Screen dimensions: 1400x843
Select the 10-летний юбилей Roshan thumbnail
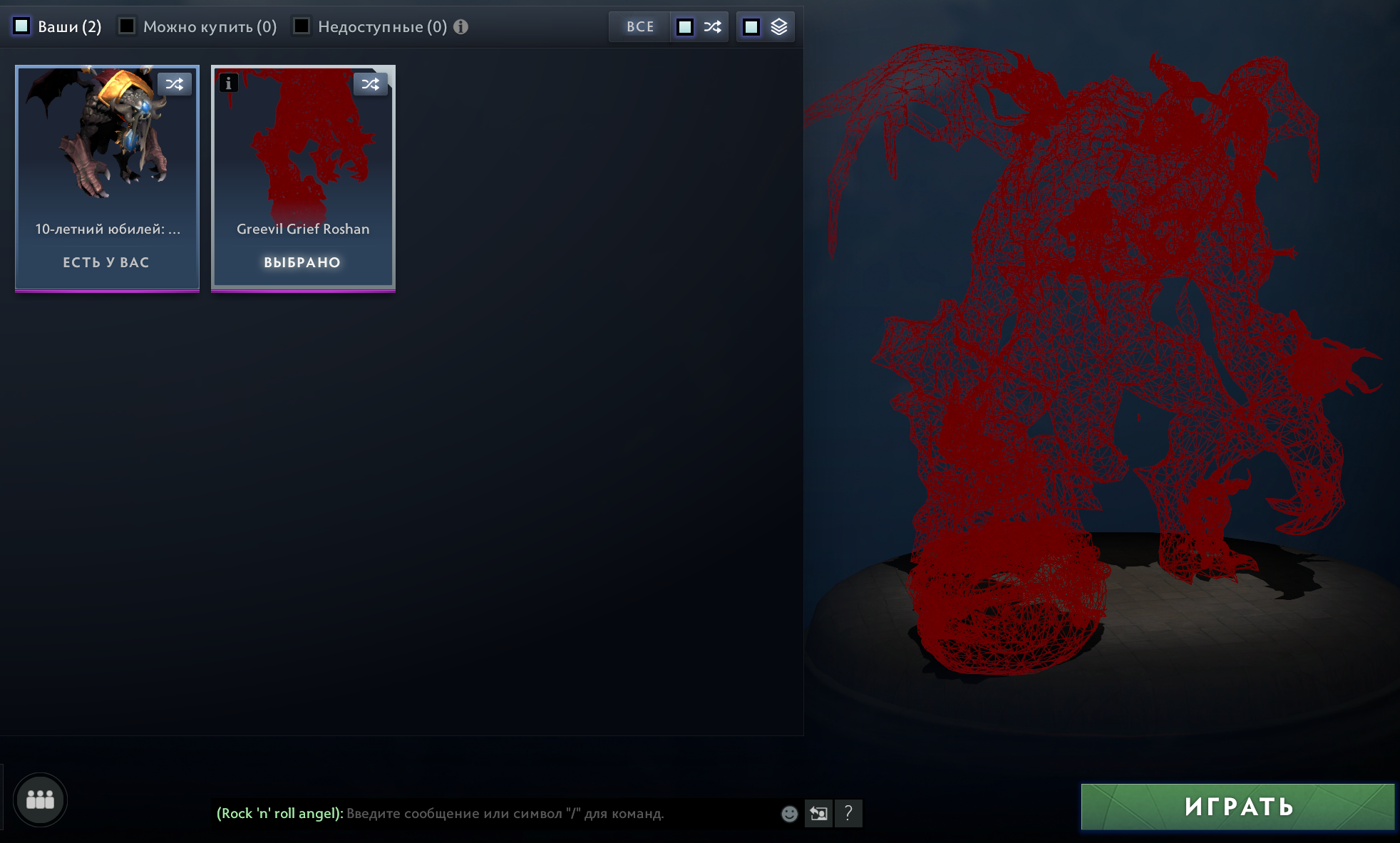tap(107, 143)
